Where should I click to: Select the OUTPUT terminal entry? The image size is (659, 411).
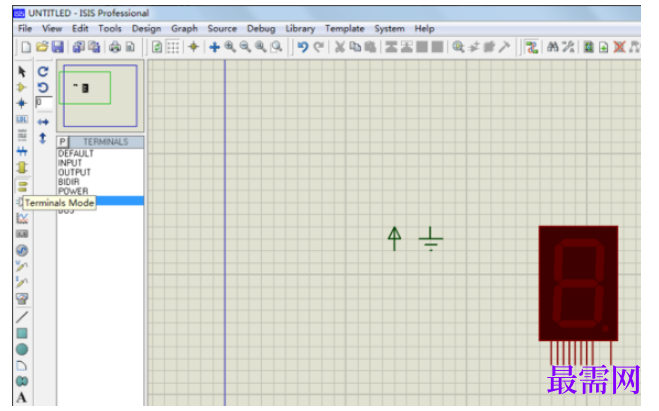click(74, 172)
